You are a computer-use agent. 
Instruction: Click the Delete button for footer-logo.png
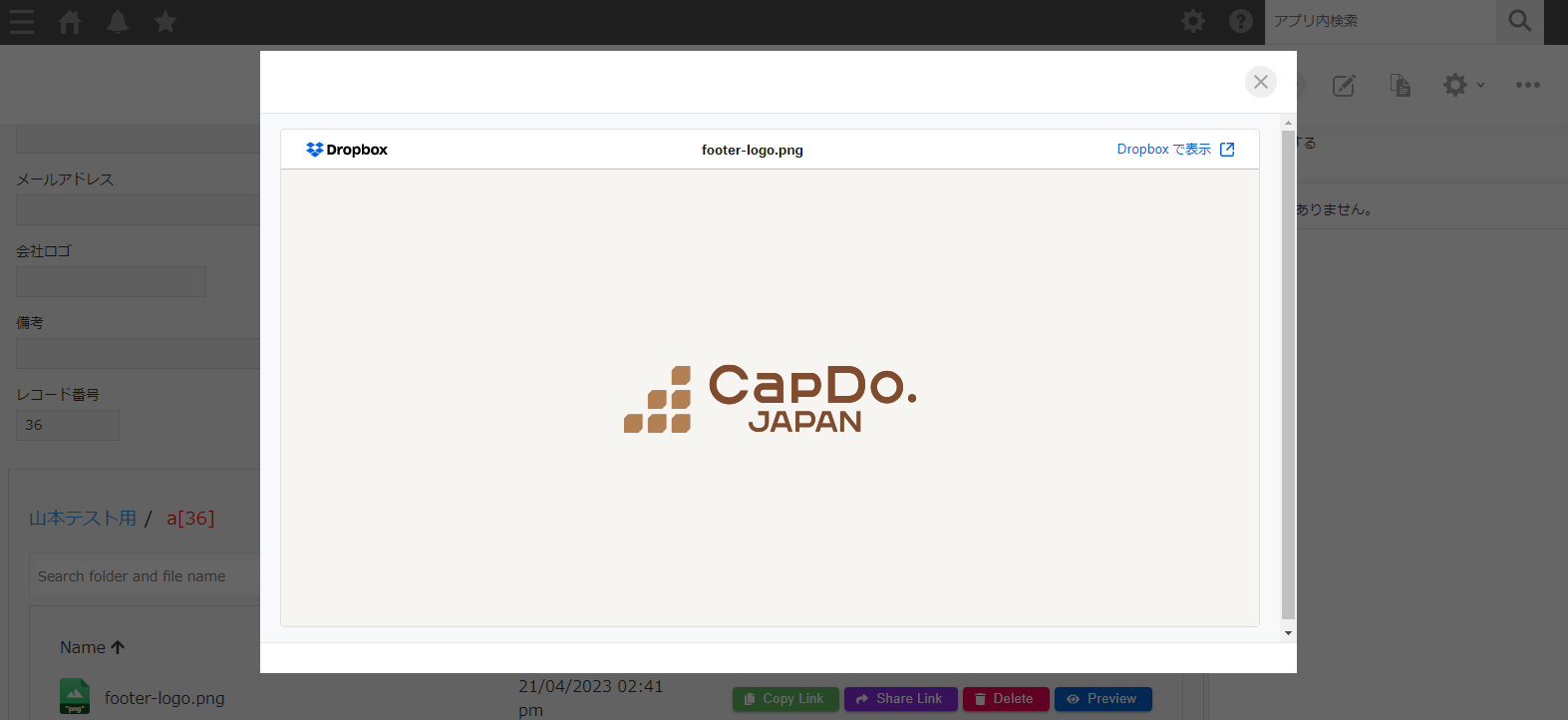click(1006, 699)
